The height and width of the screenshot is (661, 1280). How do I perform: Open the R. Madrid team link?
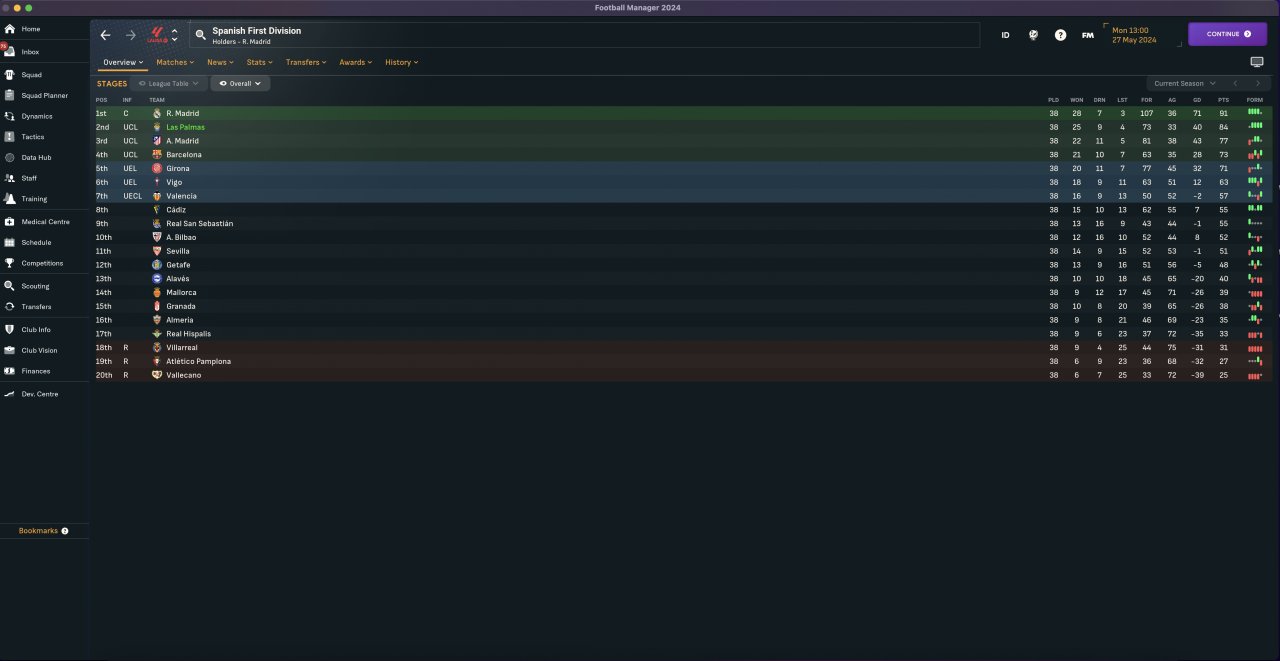click(182, 114)
